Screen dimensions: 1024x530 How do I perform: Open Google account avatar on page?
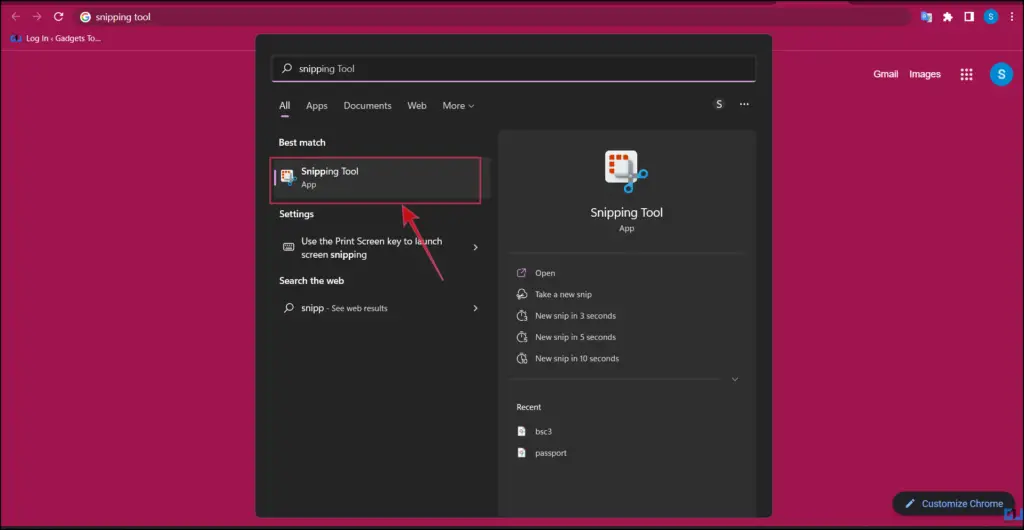(x=1001, y=74)
